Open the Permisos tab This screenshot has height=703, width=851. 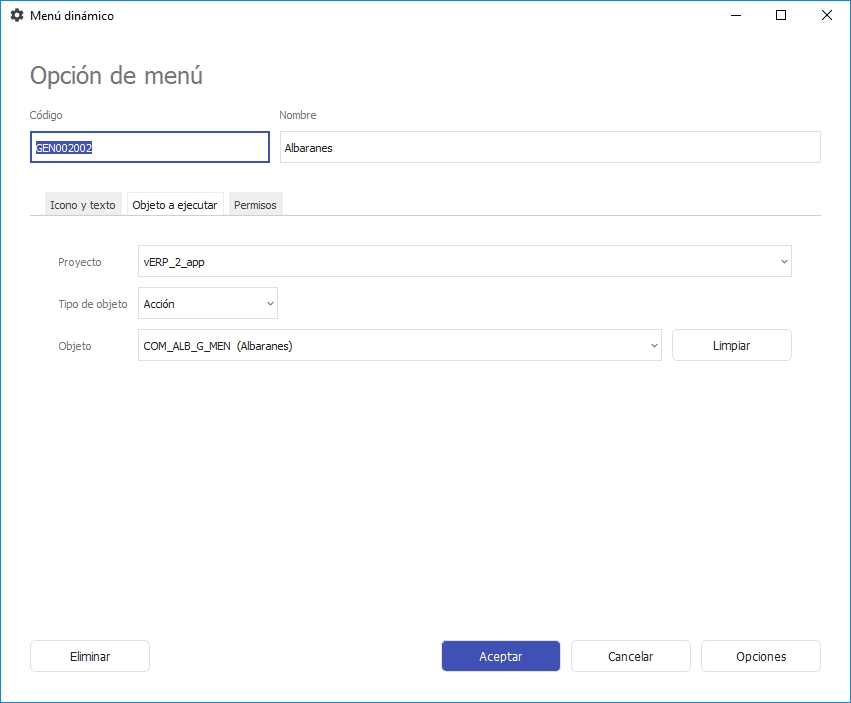[255, 204]
